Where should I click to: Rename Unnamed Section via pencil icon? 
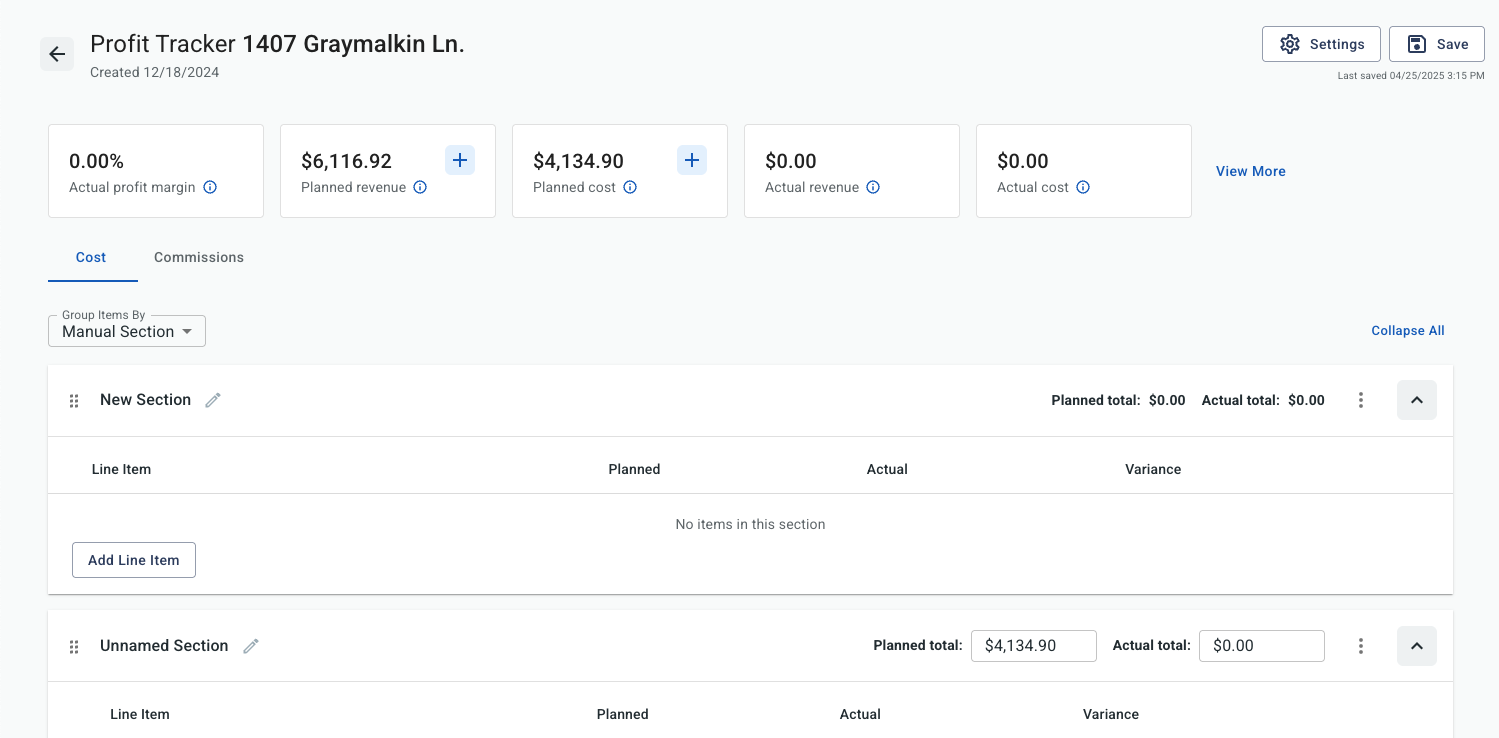(251, 646)
